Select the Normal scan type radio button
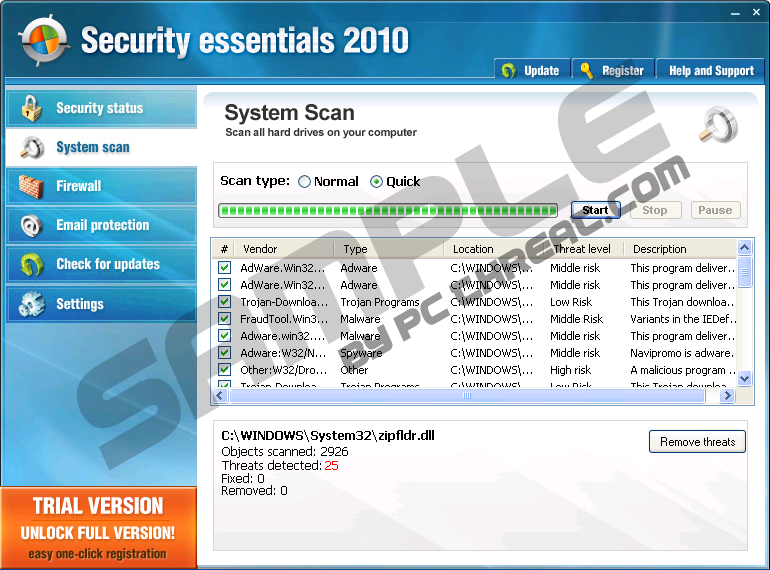The width and height of the screenshot is (770, 570). [304, 182]
